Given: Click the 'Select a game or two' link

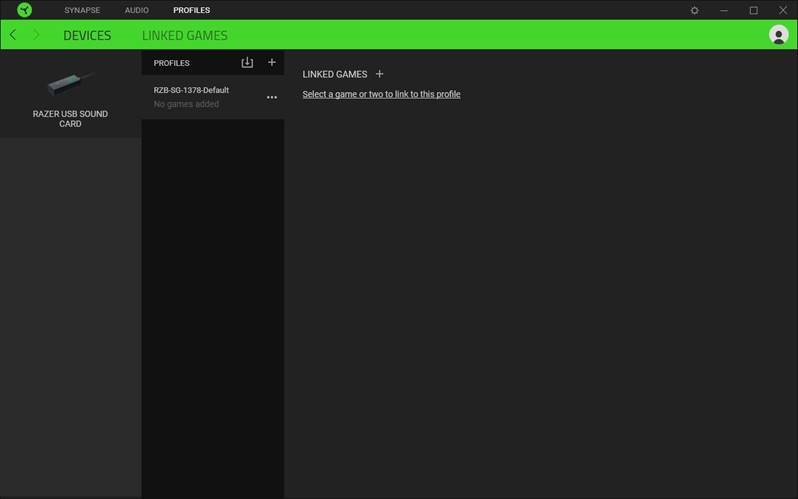Looking at the screenshot, I should point(381,94).
